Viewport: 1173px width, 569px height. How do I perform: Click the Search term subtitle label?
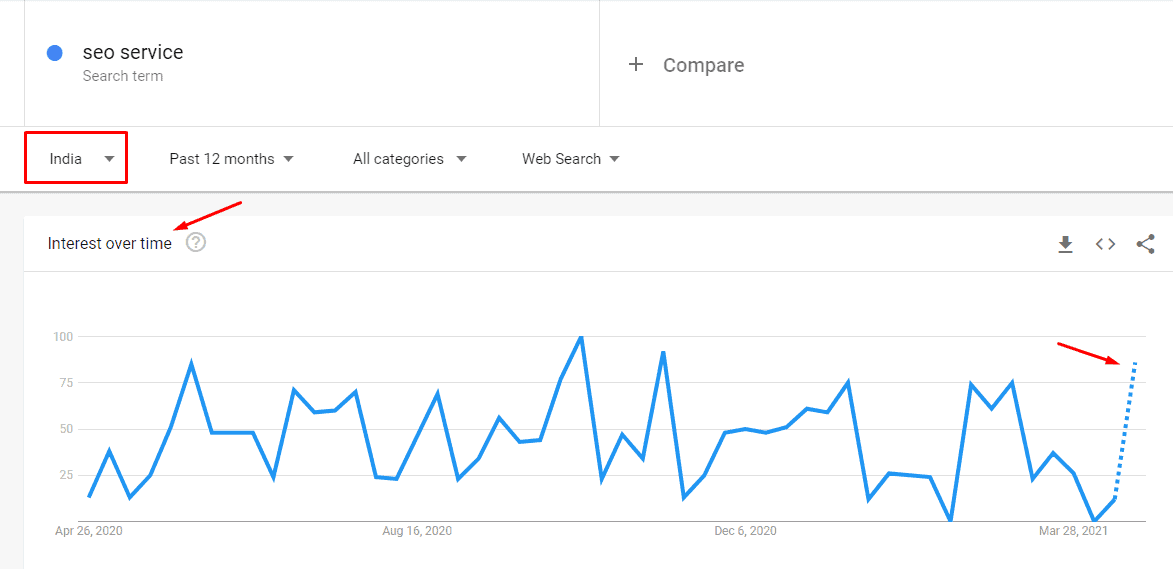click(123, 76)
